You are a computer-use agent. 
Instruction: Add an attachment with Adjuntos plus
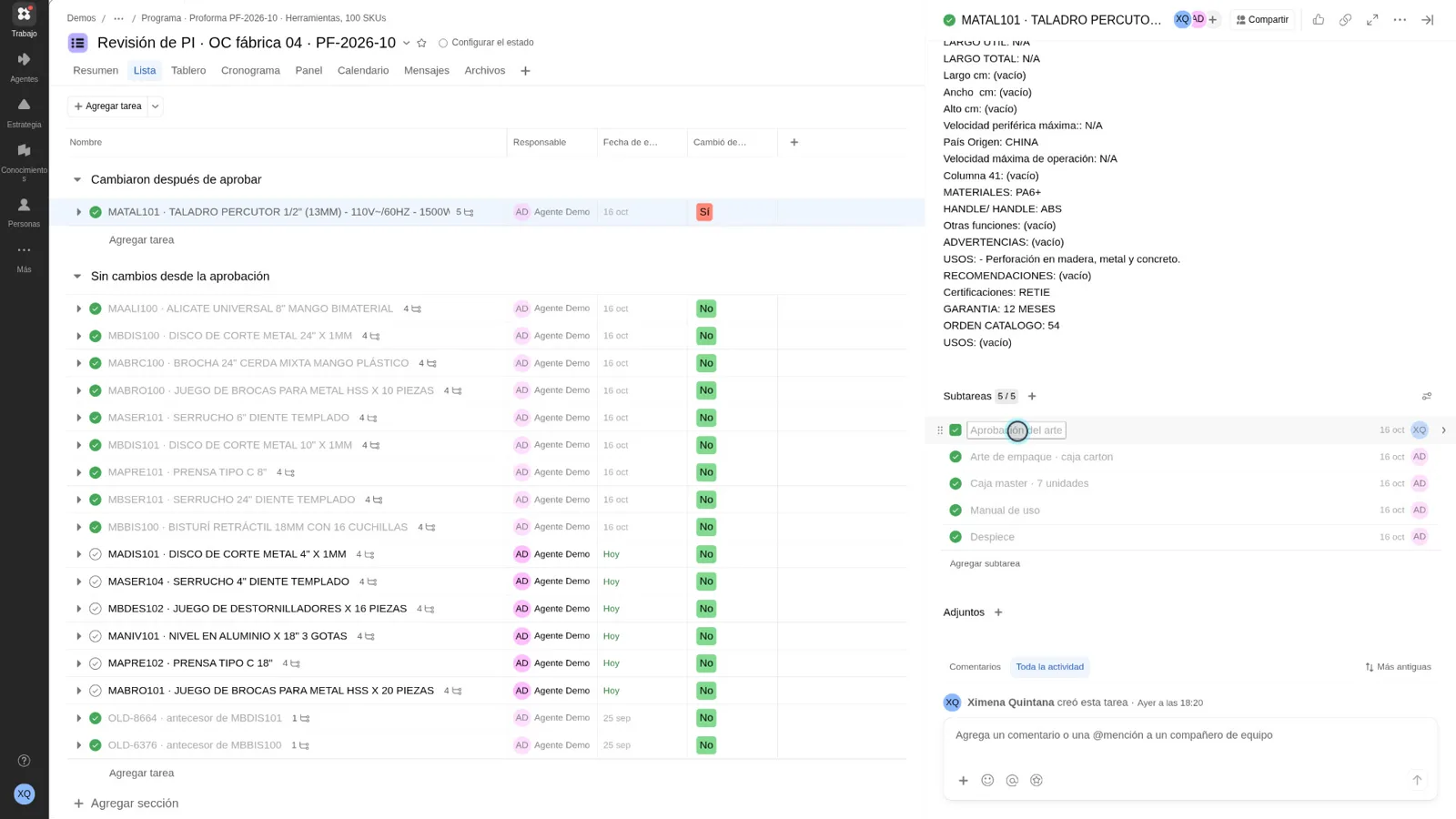998,612
